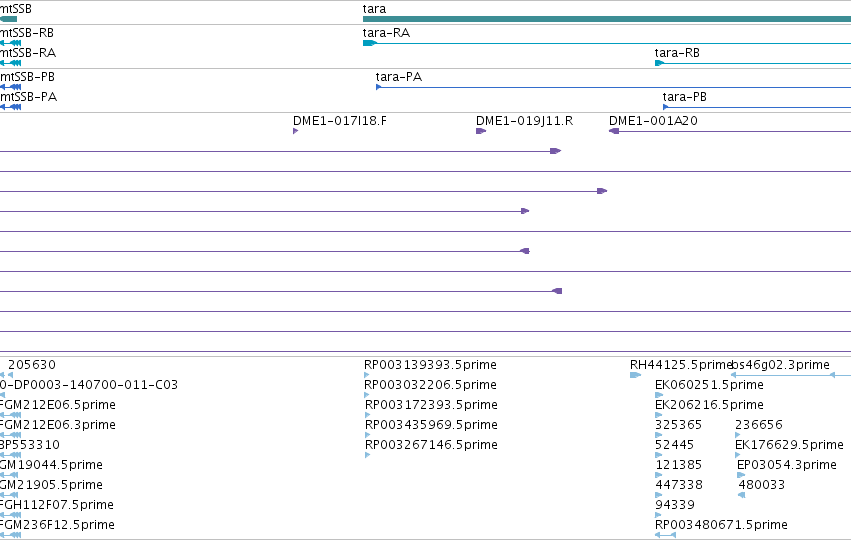851x540 pixels.
Task: Click the 236656 feature arrow
Action: tap(738, 435)
